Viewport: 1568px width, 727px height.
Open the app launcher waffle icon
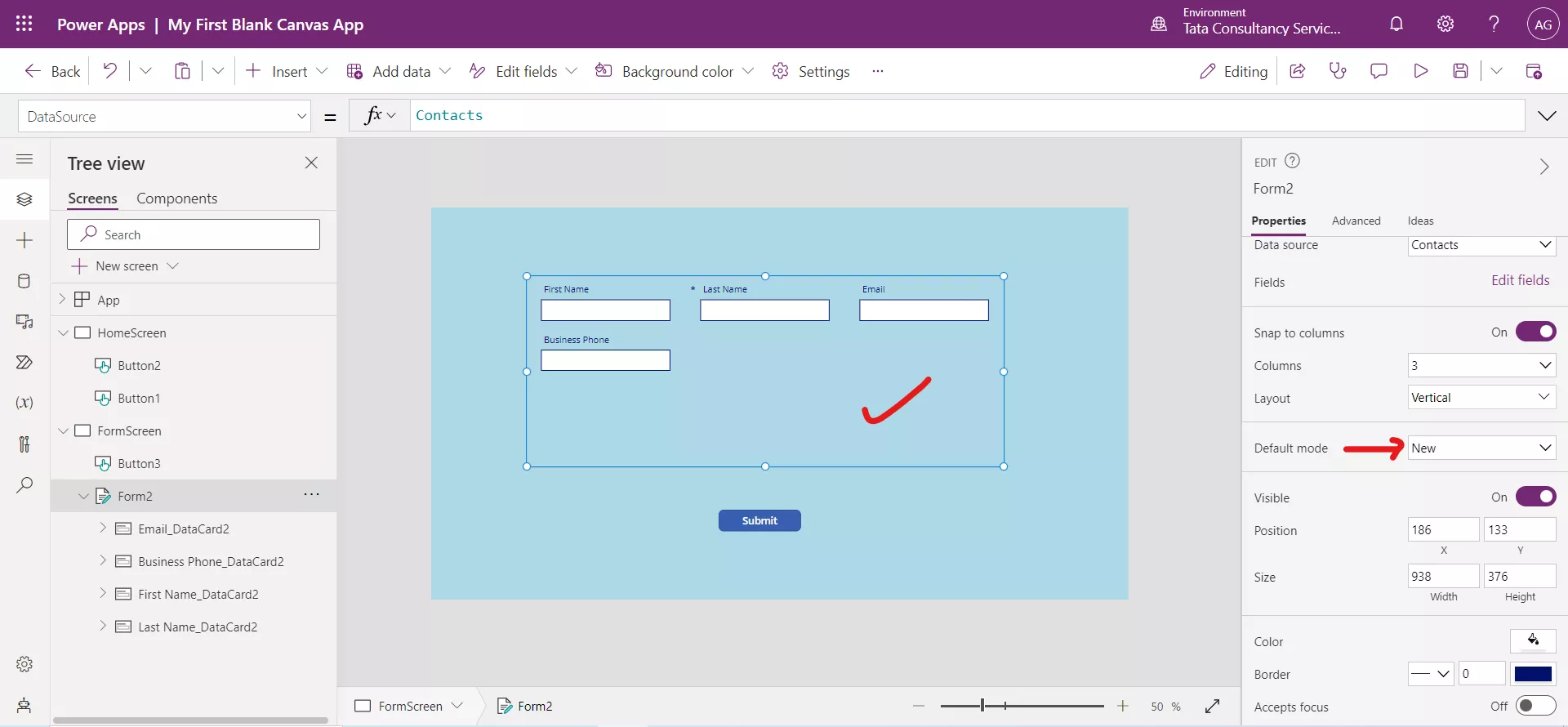tap(24, 24)
